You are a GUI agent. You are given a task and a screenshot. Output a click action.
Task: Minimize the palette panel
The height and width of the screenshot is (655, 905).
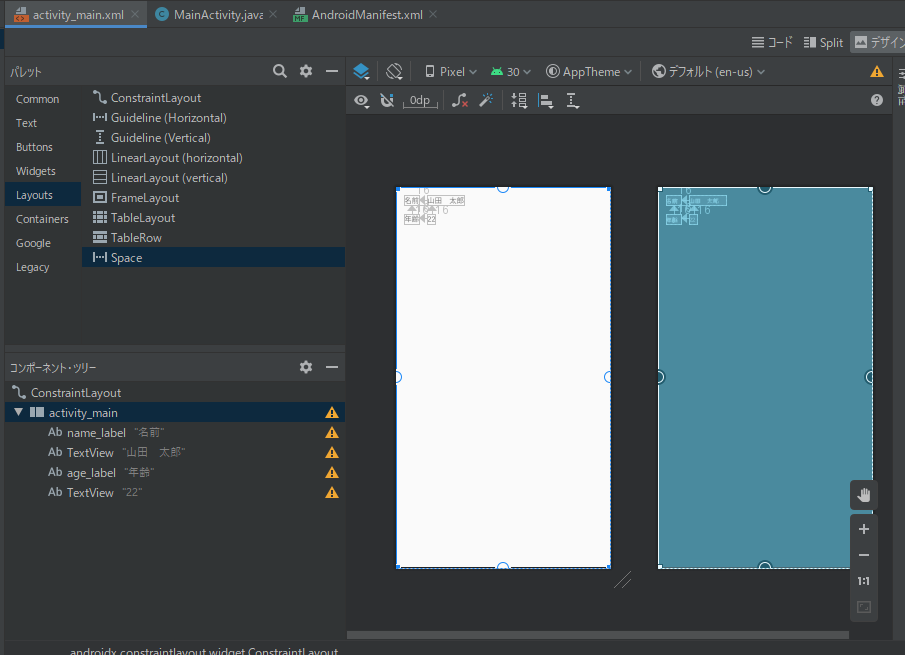332,71
